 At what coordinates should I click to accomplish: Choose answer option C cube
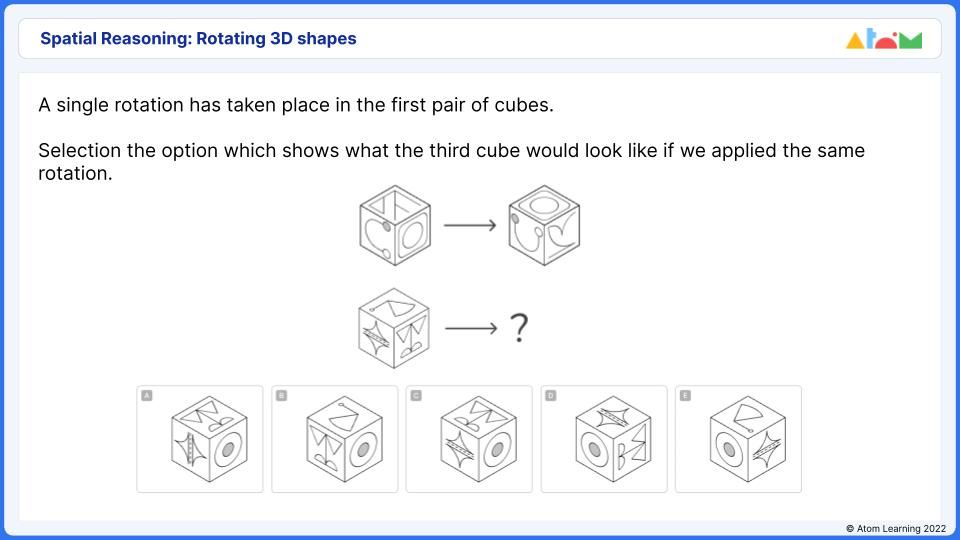pyautogui.click(x=478, y=439)
